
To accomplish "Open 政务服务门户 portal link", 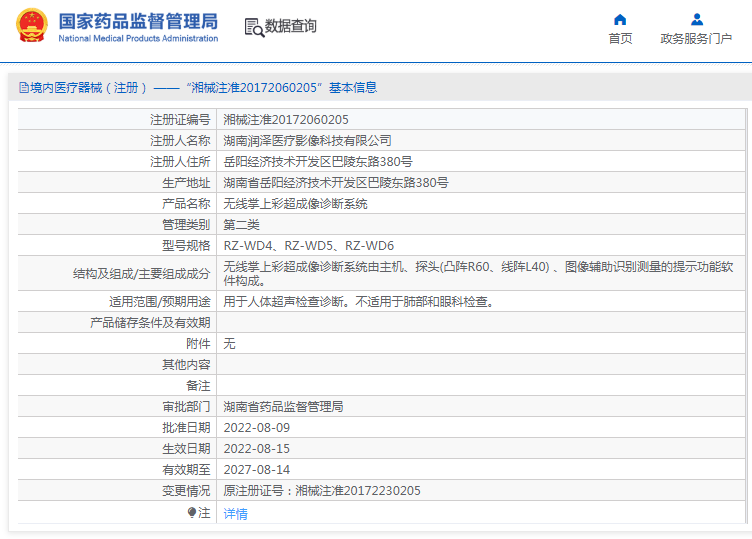I will tap(696, 38).
